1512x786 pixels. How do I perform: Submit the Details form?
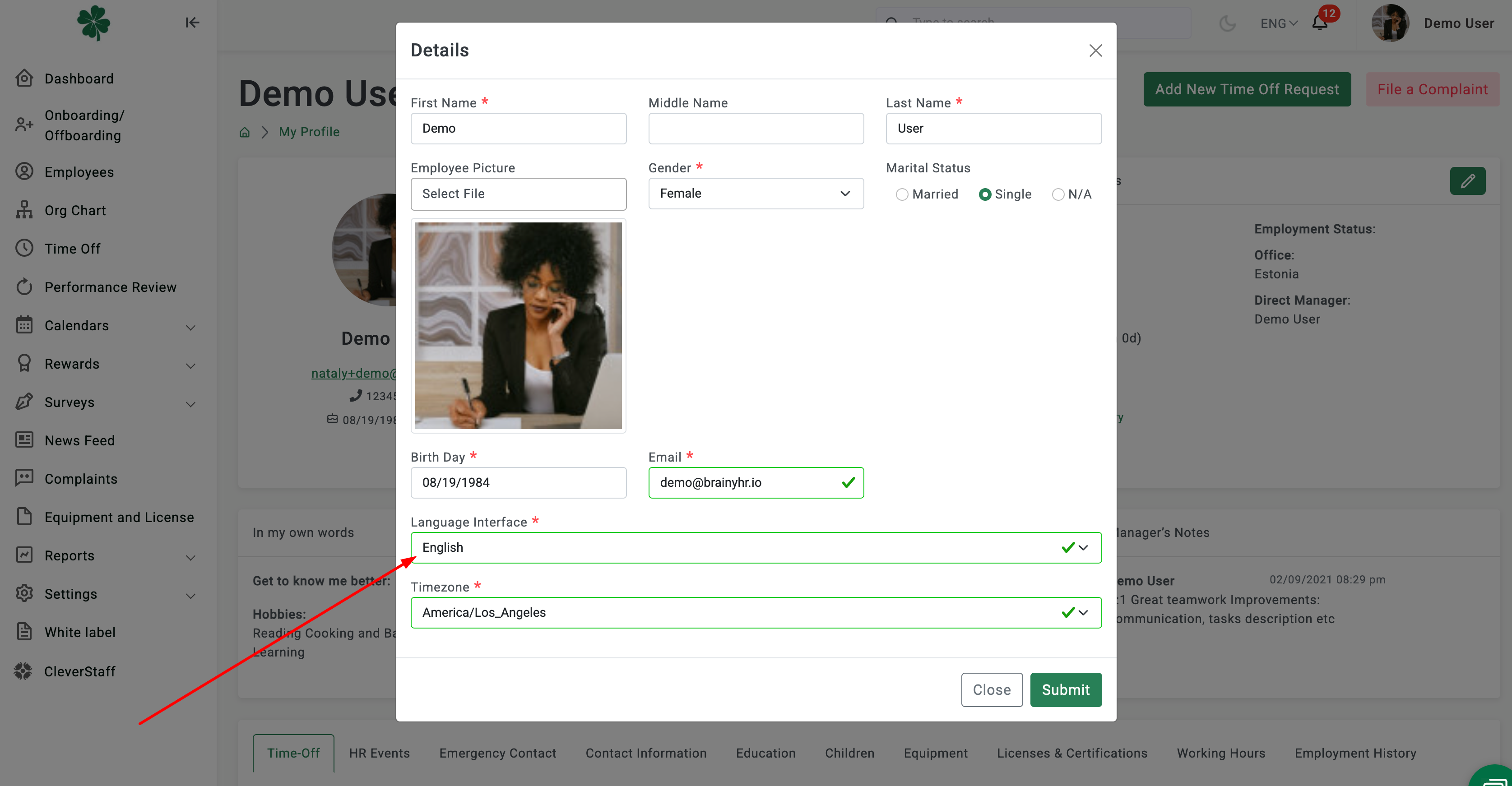1065,690
